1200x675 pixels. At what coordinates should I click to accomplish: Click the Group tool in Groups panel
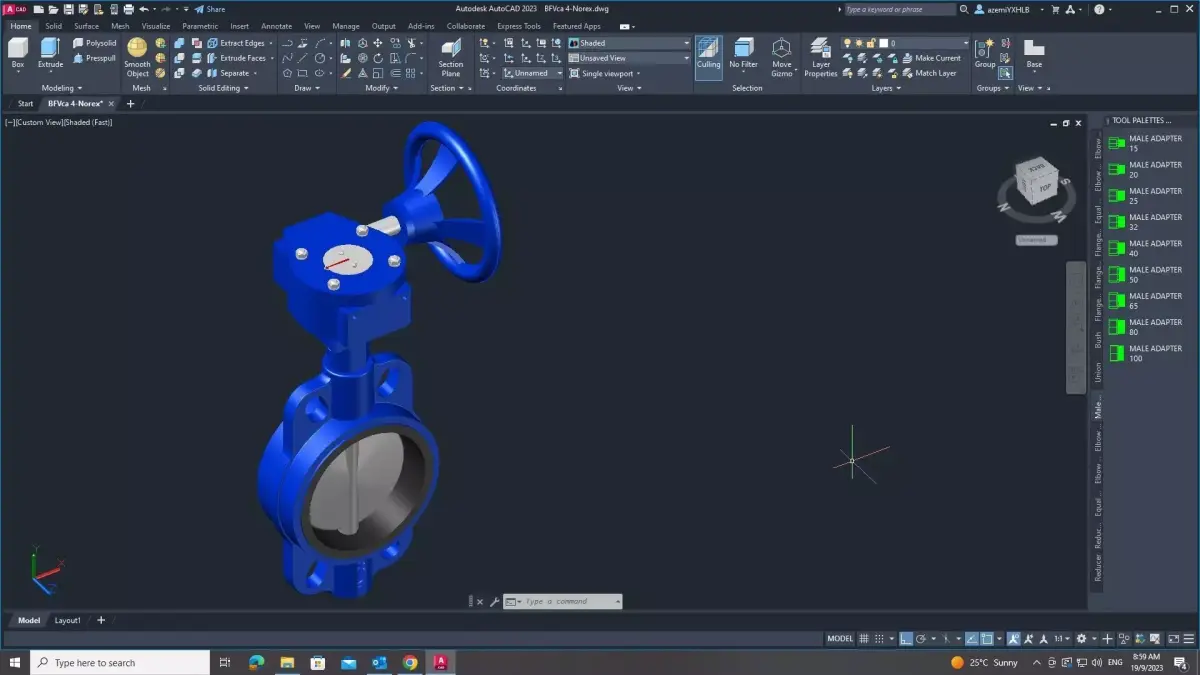coord(985,48)
